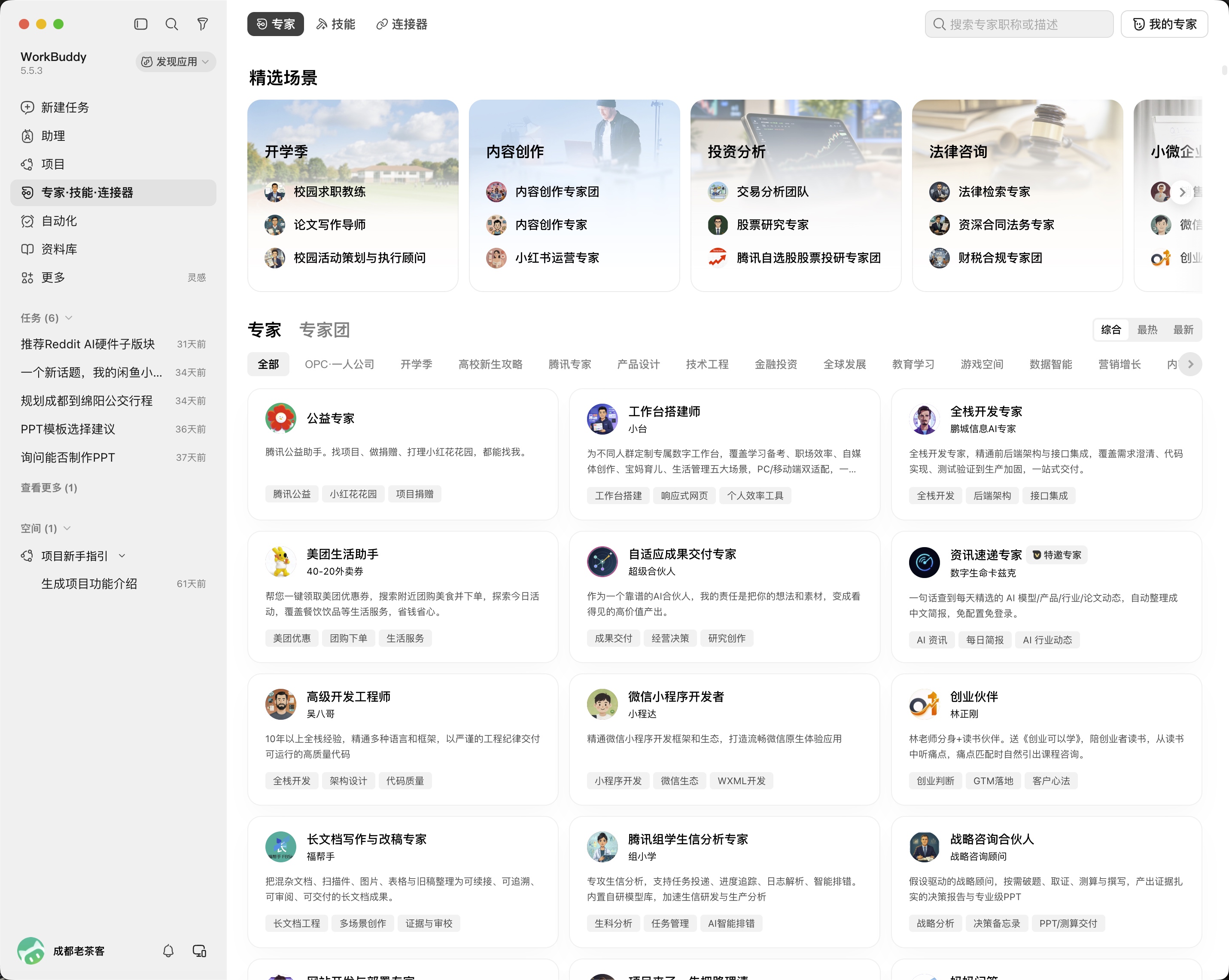Viewport: 1229px width, 980px height.
Task: Switch to the 专家 top tab
Action: [x=275, y=24]
